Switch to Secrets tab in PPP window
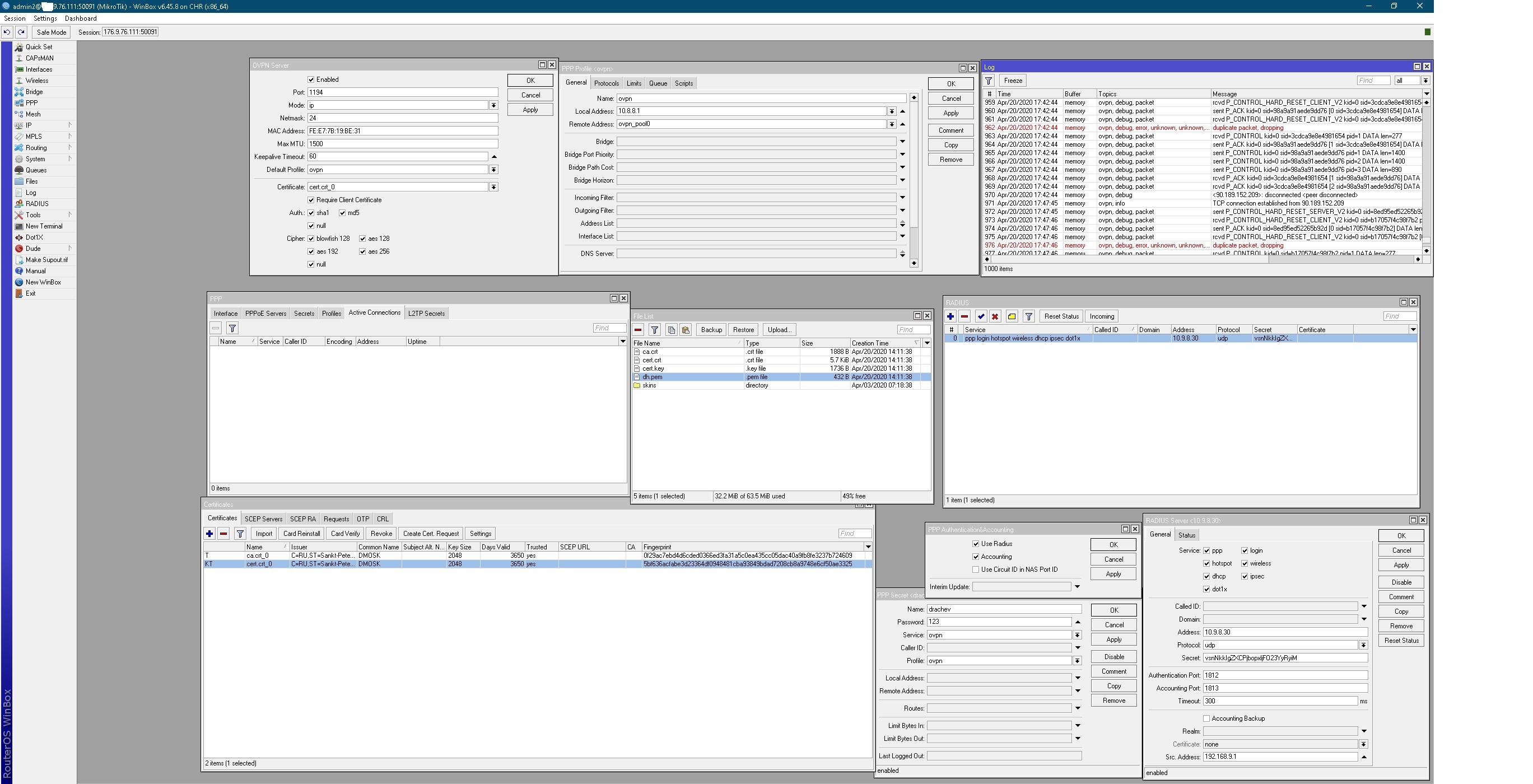The image size is (1533, 784). click(x=304, y=314)
